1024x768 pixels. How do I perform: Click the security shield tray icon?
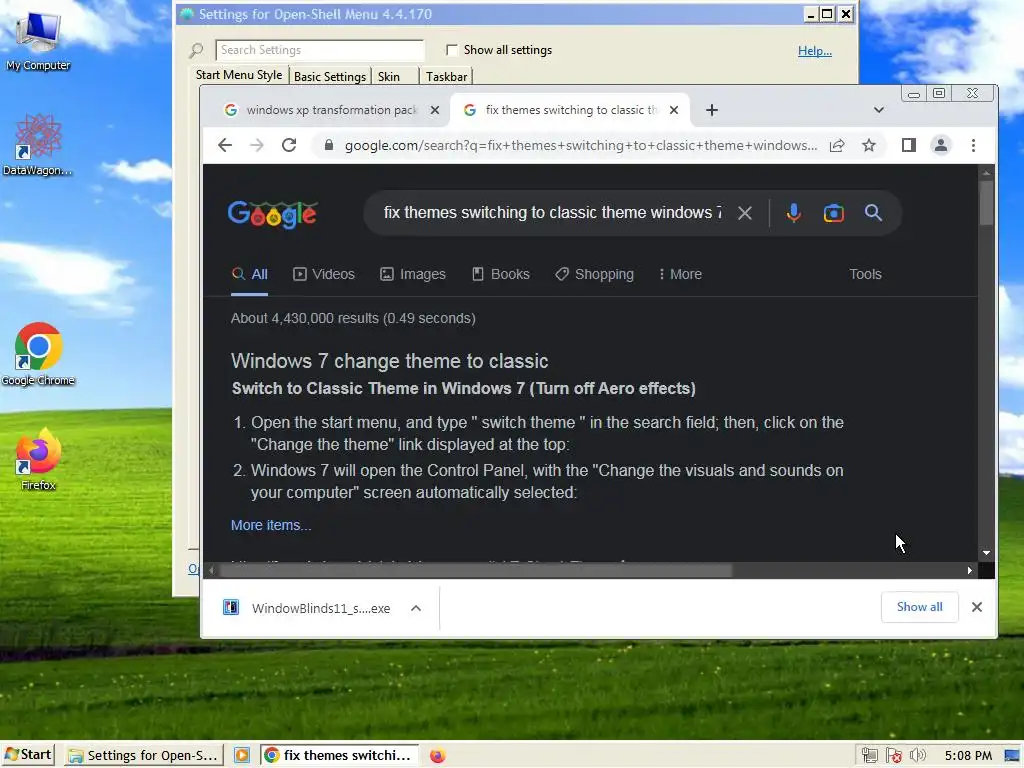[x=893, y=756]
